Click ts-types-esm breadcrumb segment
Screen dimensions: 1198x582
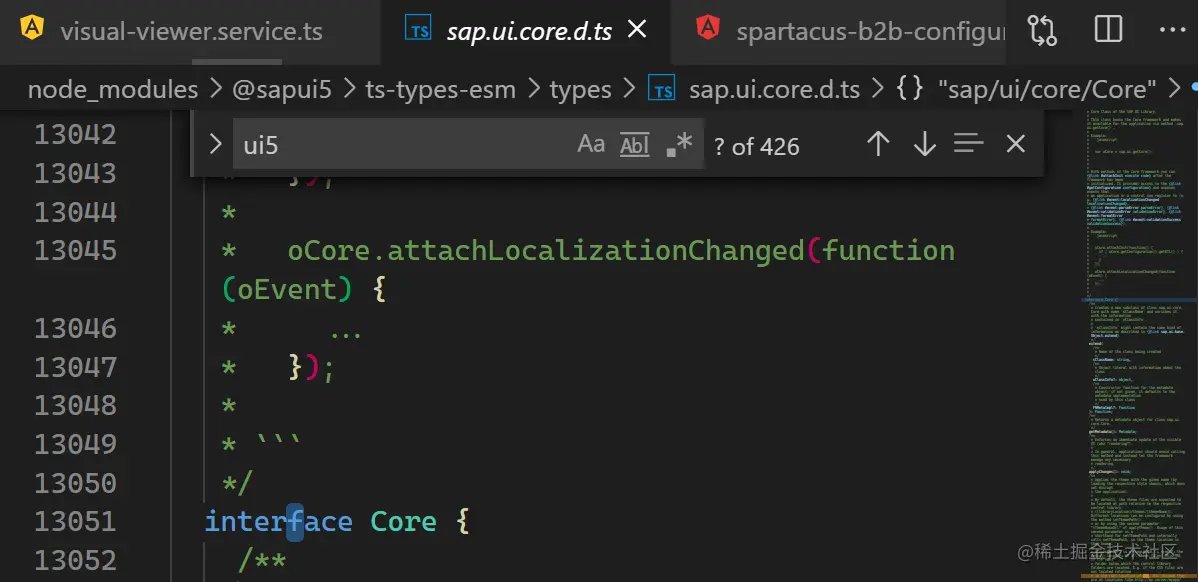[441, 90]
